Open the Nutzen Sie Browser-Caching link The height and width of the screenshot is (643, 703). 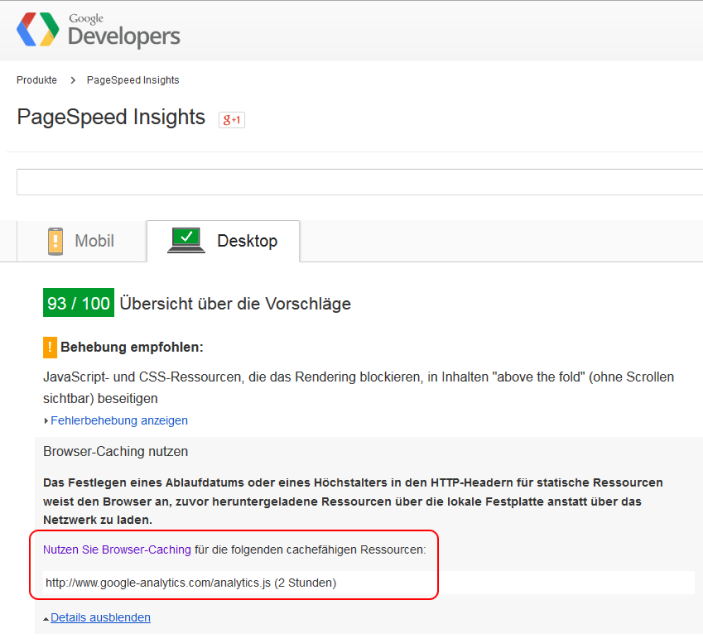point(117,550)
